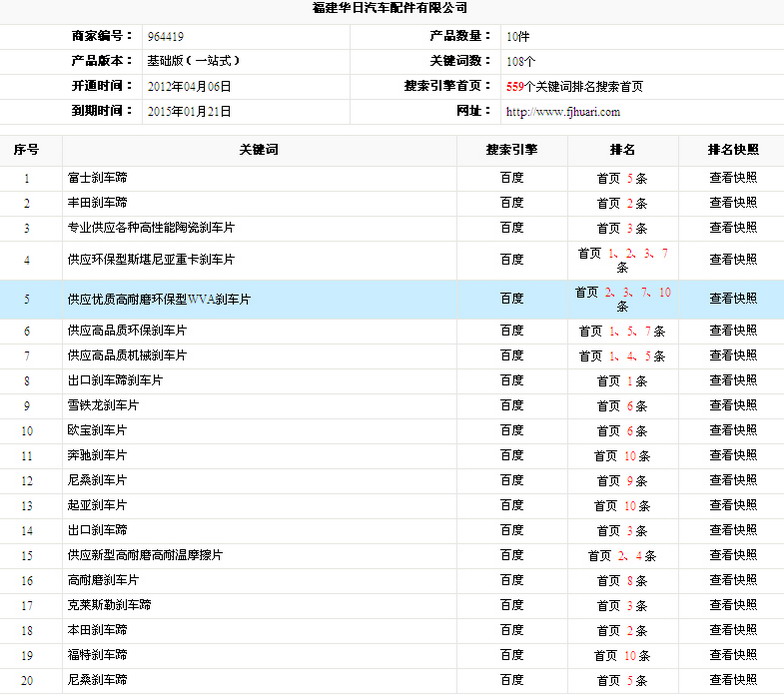Select keyword 福特刹车蹄
784x698 pixels.
(98, 655)
